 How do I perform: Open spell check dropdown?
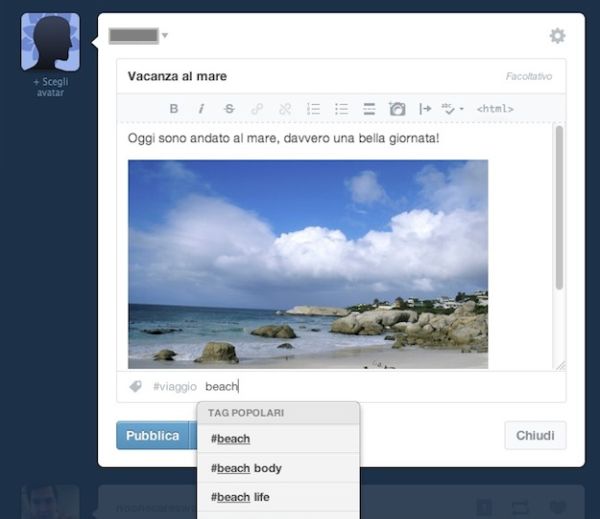pos(453,109)
